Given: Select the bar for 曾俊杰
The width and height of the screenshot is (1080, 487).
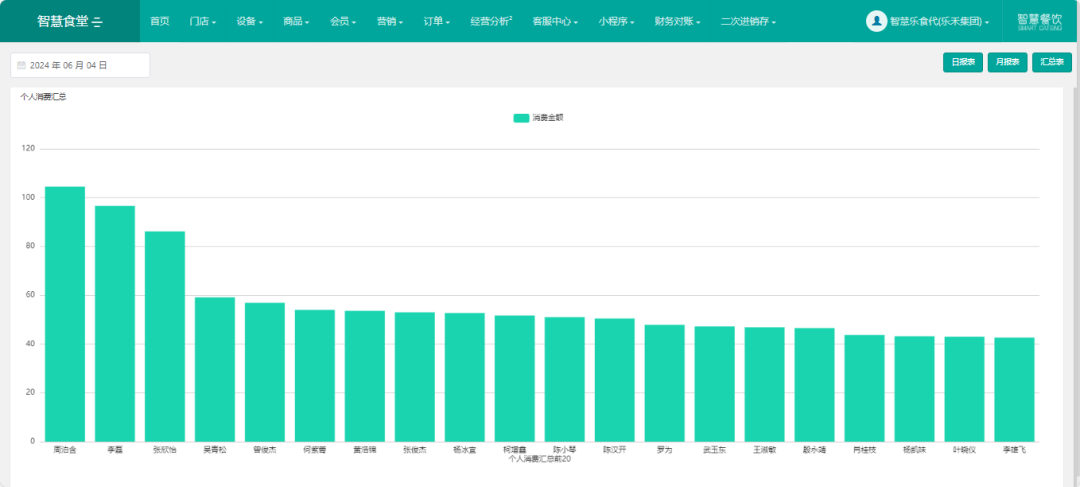Looking at the screenshot, I should pyautogui.click(x=264, y=372).
